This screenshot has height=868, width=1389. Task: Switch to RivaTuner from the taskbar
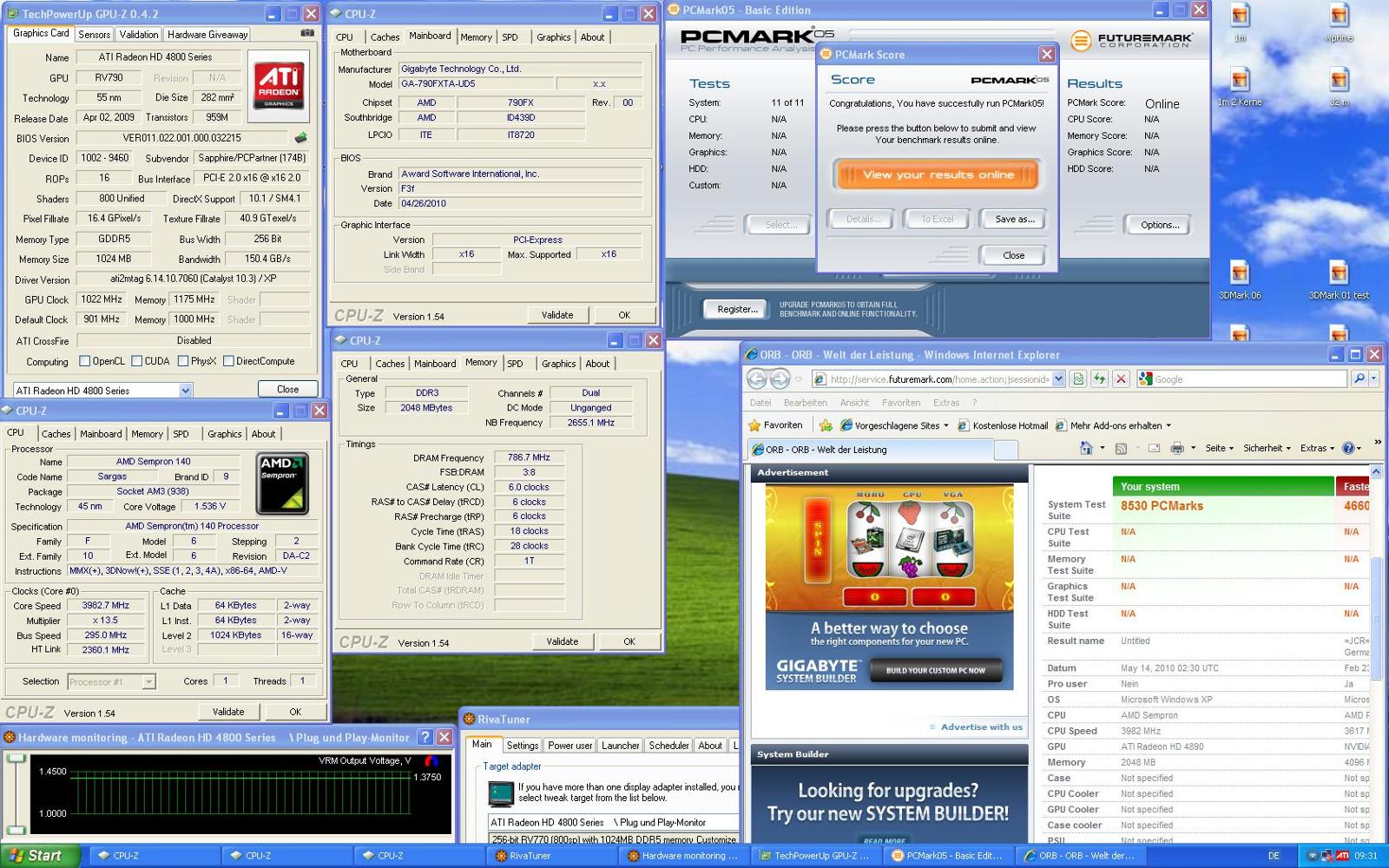pyautogui.click(x=552, y=856)
